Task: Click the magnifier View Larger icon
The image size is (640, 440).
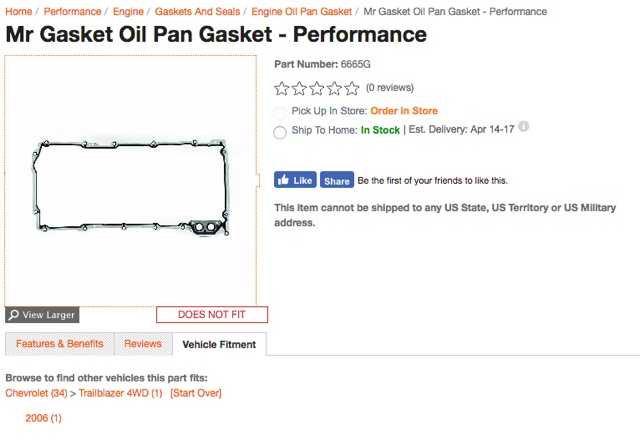Action: (13, 315)
